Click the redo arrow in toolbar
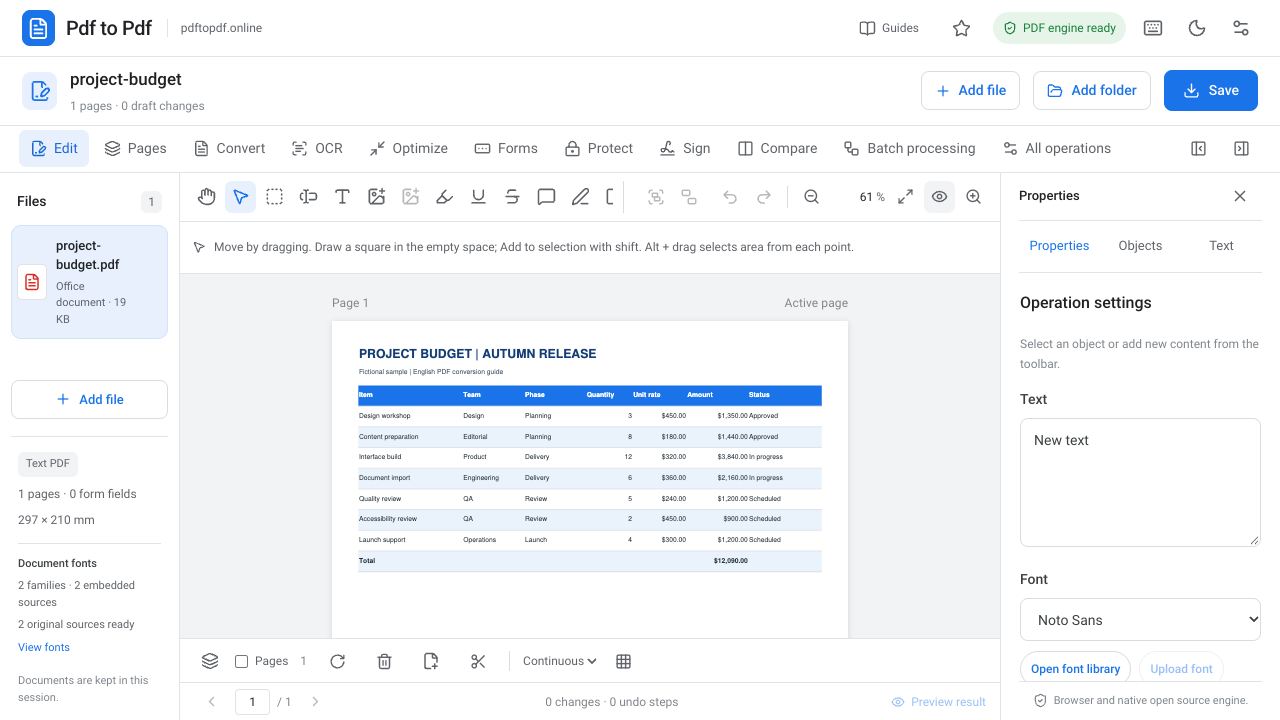This screenshot has height=720, width=1280. point(764,197)
